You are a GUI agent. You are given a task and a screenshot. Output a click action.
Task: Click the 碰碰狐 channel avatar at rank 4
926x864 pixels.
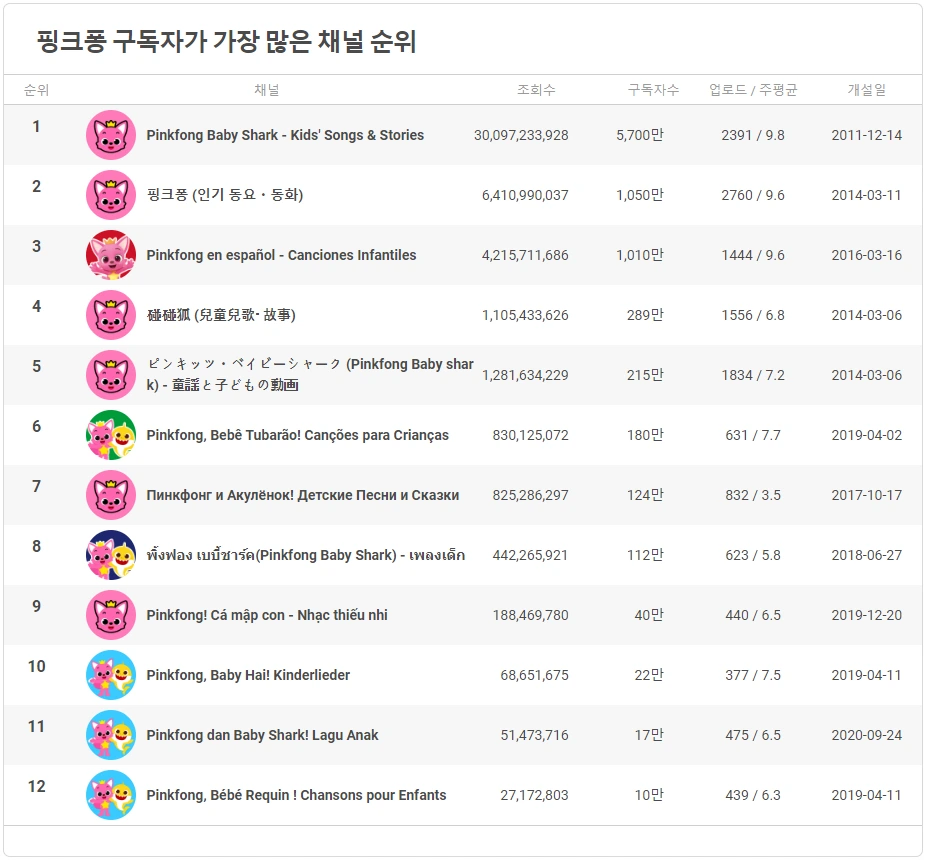111,315
